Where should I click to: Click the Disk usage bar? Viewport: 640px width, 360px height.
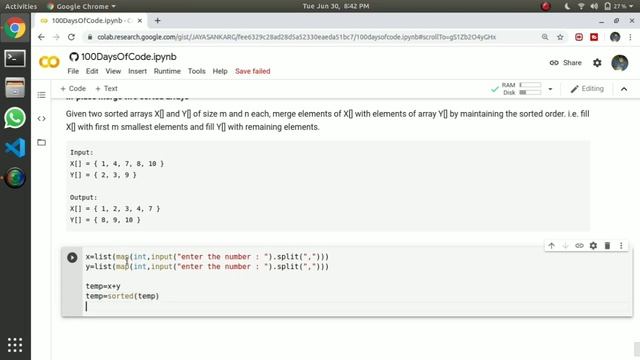tap(530, 93)
